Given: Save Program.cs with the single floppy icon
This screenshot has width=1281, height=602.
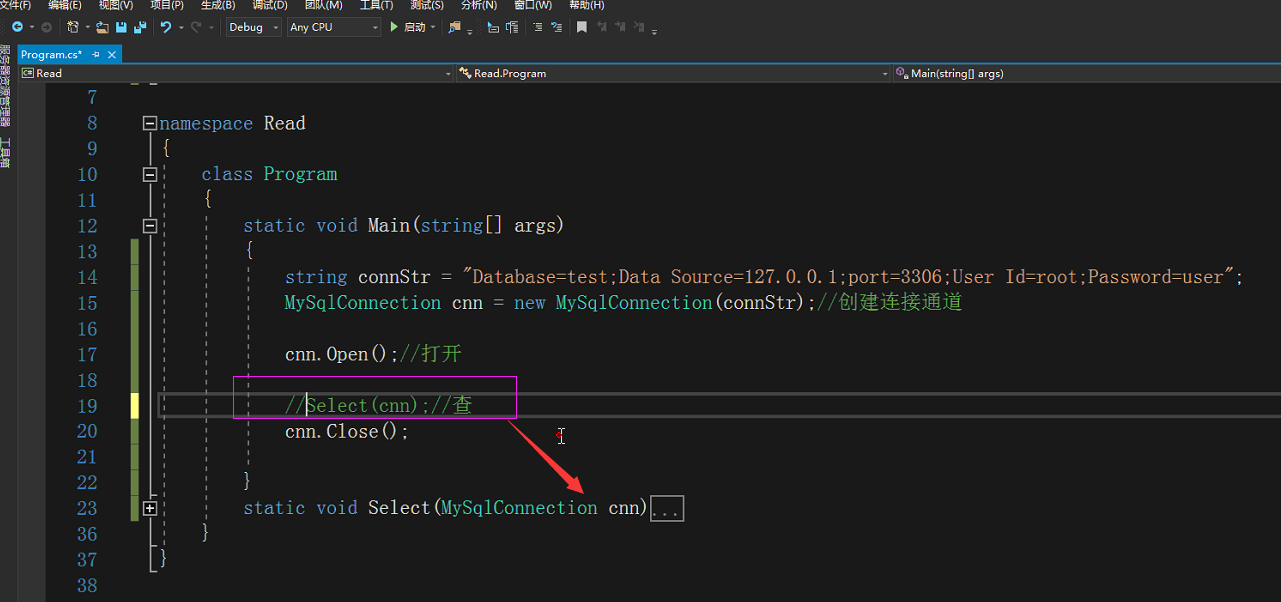Looking at the screenshot, I should pyautogui.click(x=121, y=27).
